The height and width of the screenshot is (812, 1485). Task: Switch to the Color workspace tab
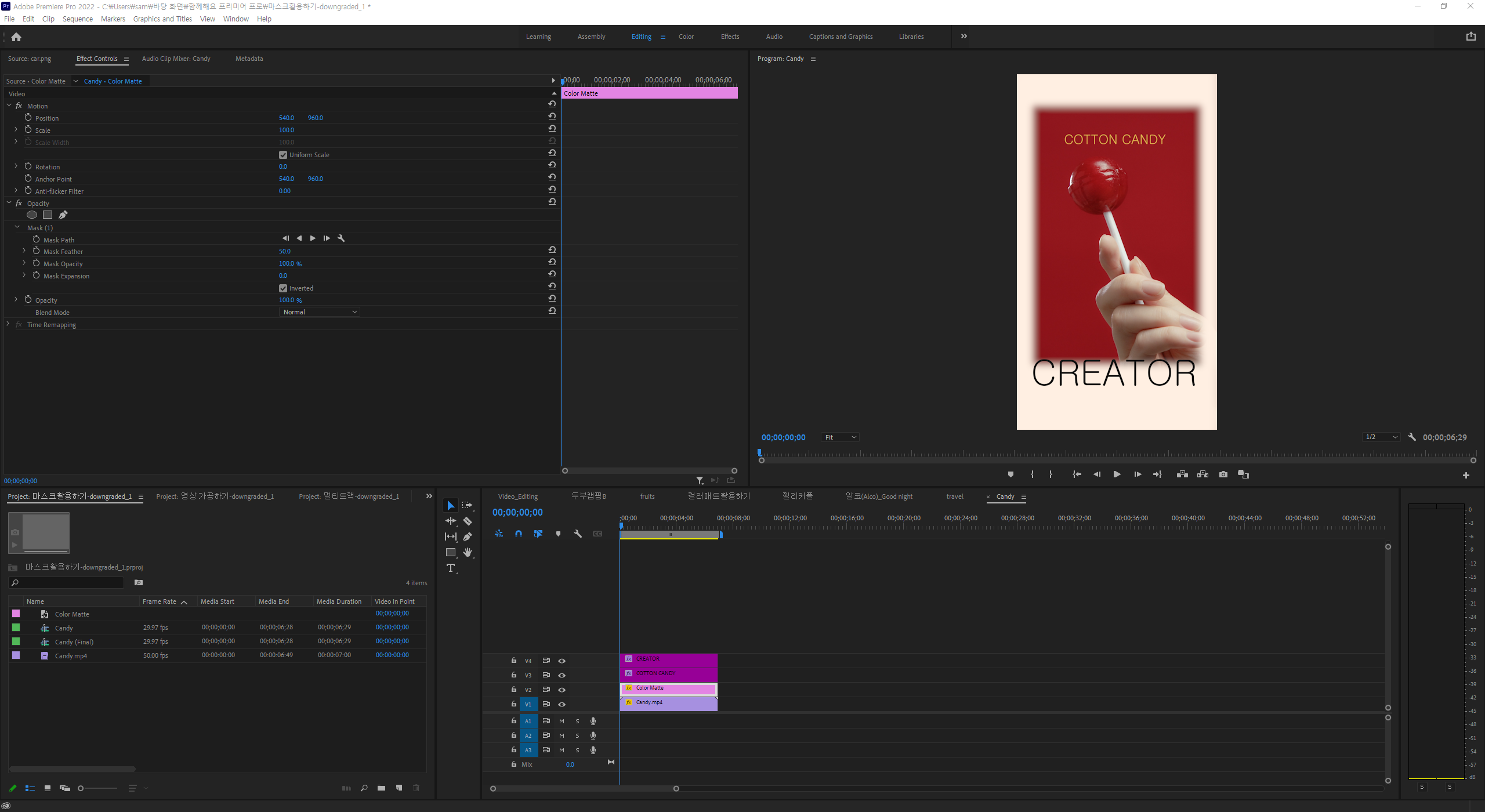tap(686, 37)
